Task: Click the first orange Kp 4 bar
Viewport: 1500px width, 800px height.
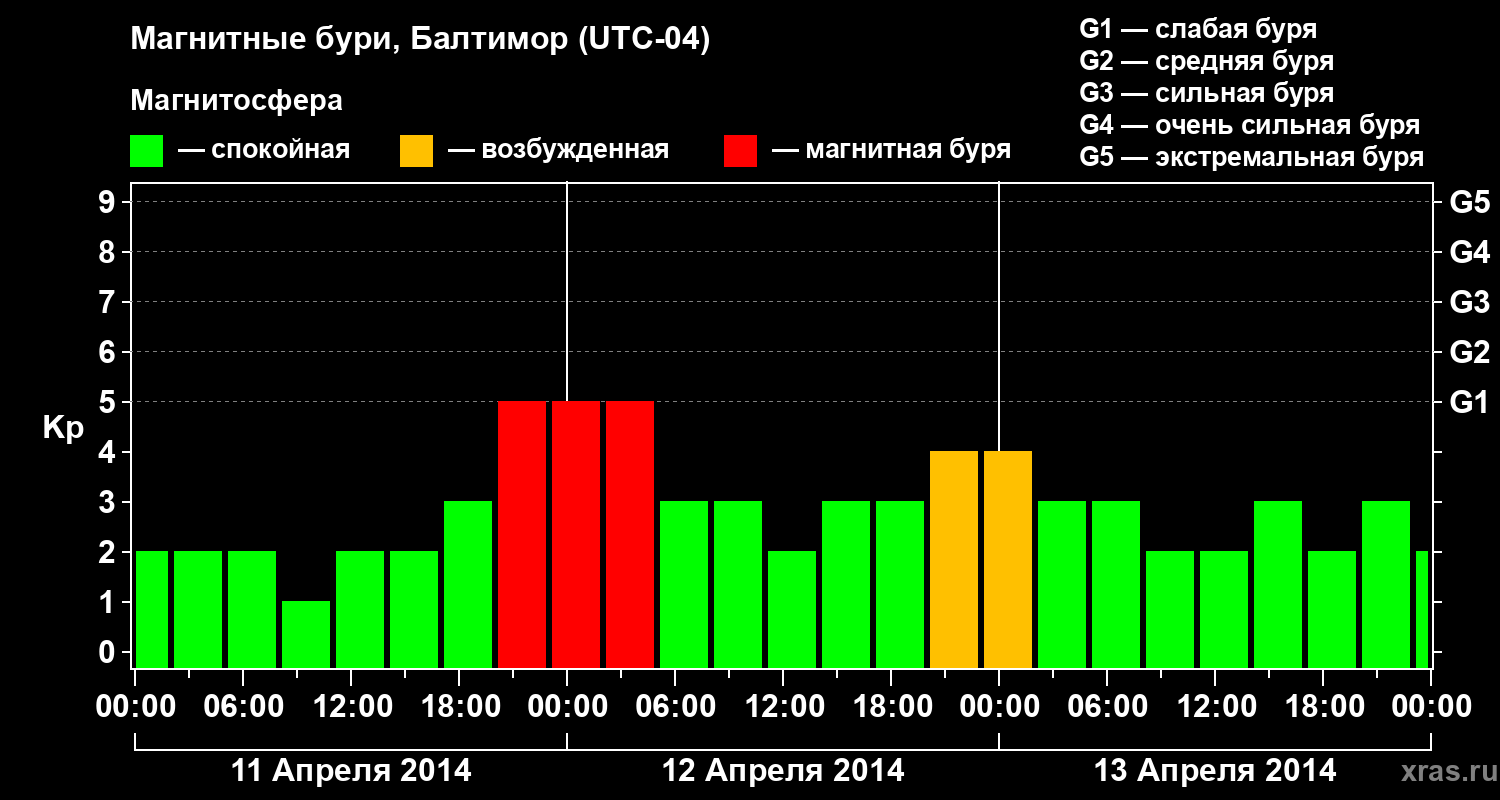Action: 954,560
